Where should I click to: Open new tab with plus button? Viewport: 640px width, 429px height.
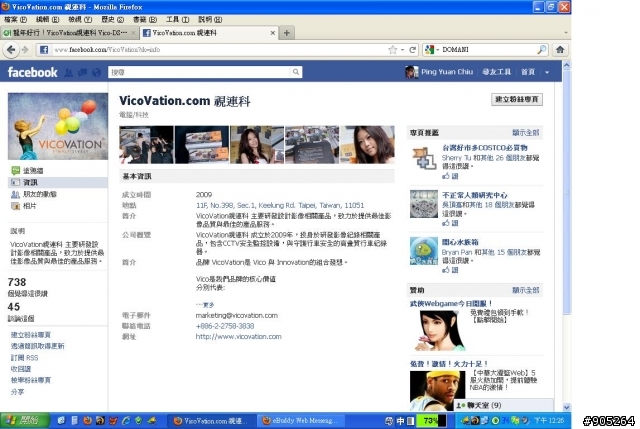pos(287,33)
